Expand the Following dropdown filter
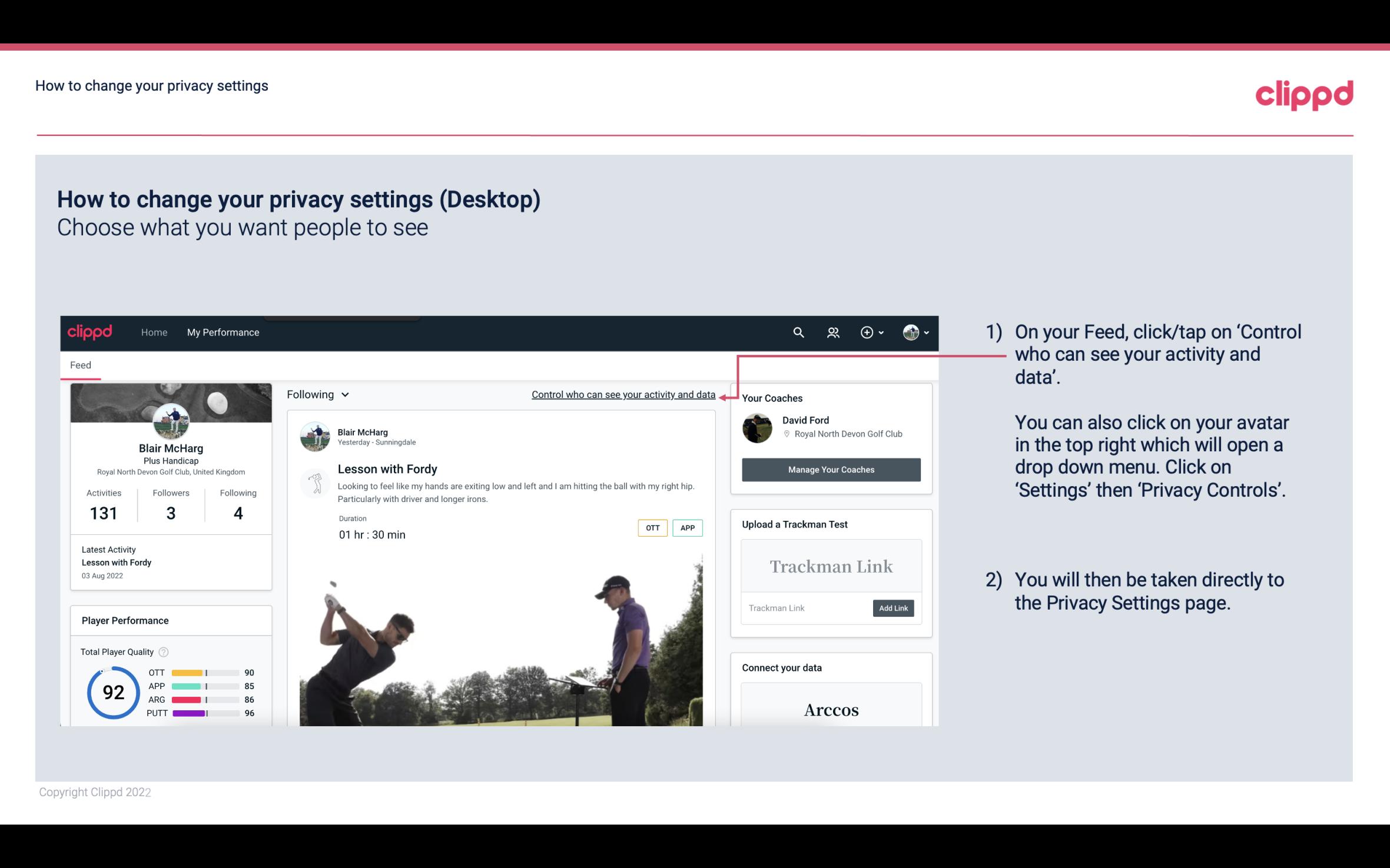This screenshot has height=868, width=1390. click(317, 394)
